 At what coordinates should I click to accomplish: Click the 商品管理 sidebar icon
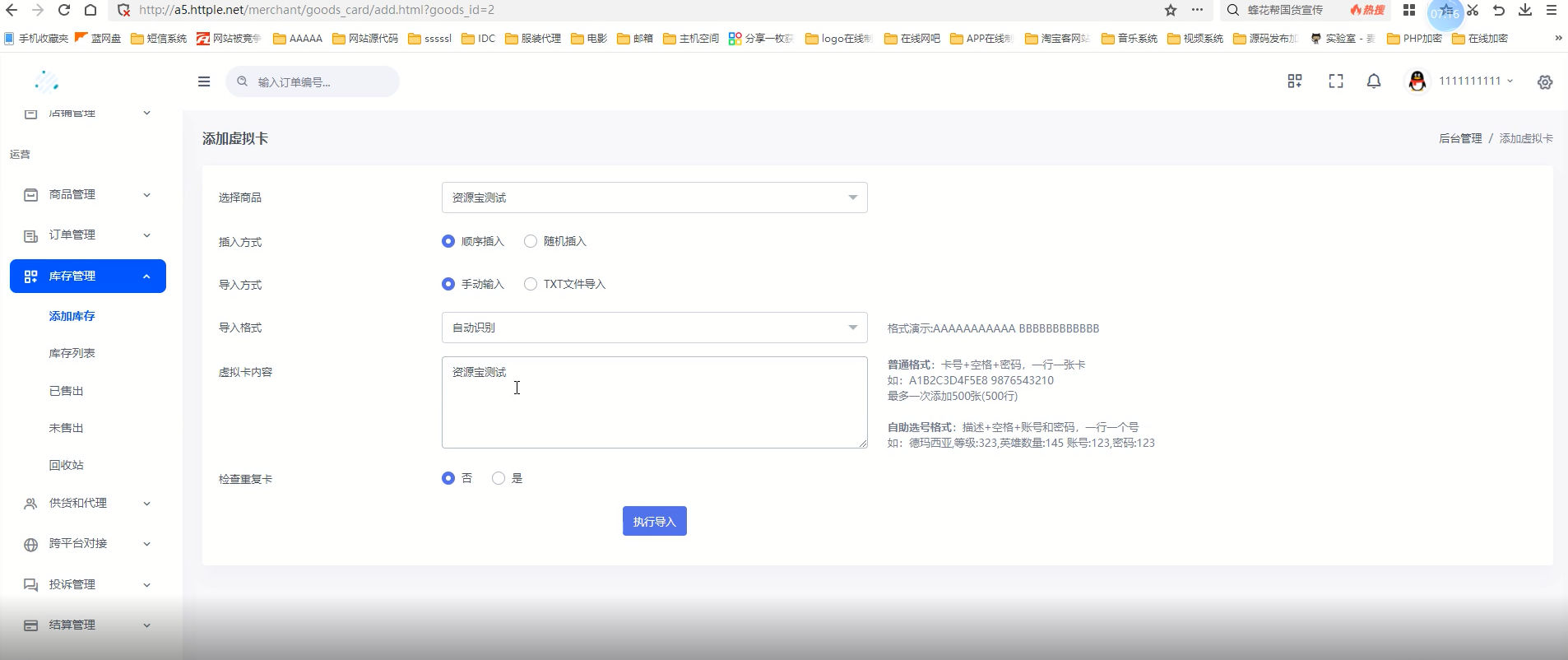pos(31,195)
